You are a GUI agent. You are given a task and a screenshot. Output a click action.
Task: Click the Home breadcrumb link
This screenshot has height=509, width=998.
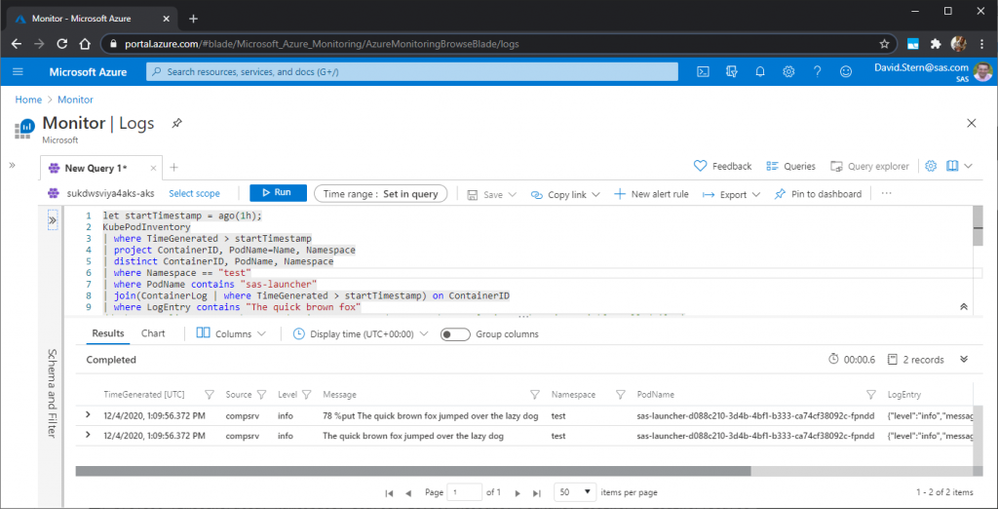tap(28, 99)
